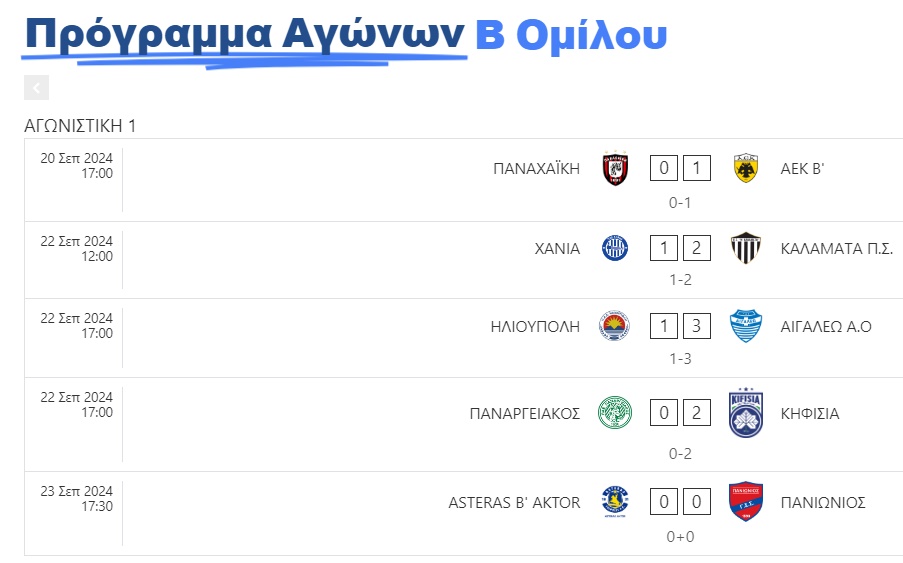The width and height of the screenshot is (903, 563).
Task: Click the AEK B' yellow eagle crest
Action: tap(745, 168)
